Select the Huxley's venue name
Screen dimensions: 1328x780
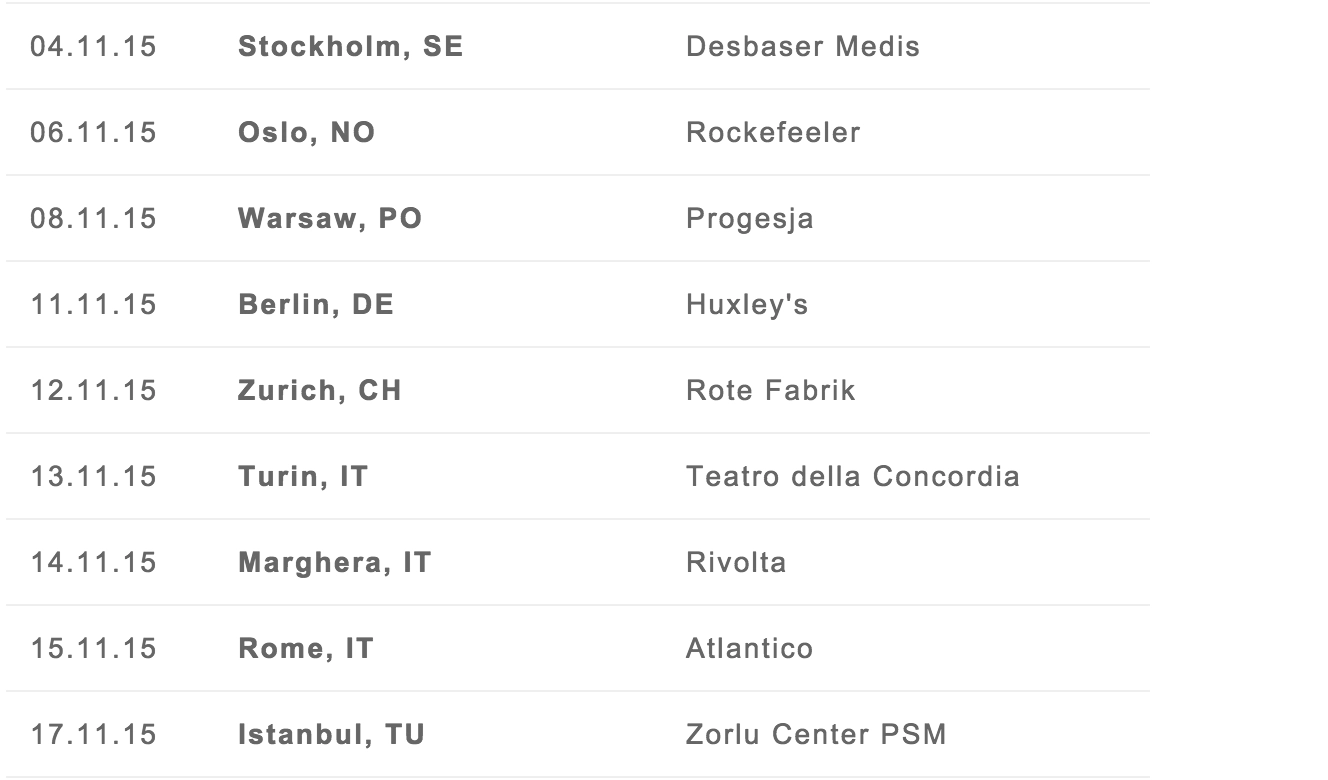747,305
